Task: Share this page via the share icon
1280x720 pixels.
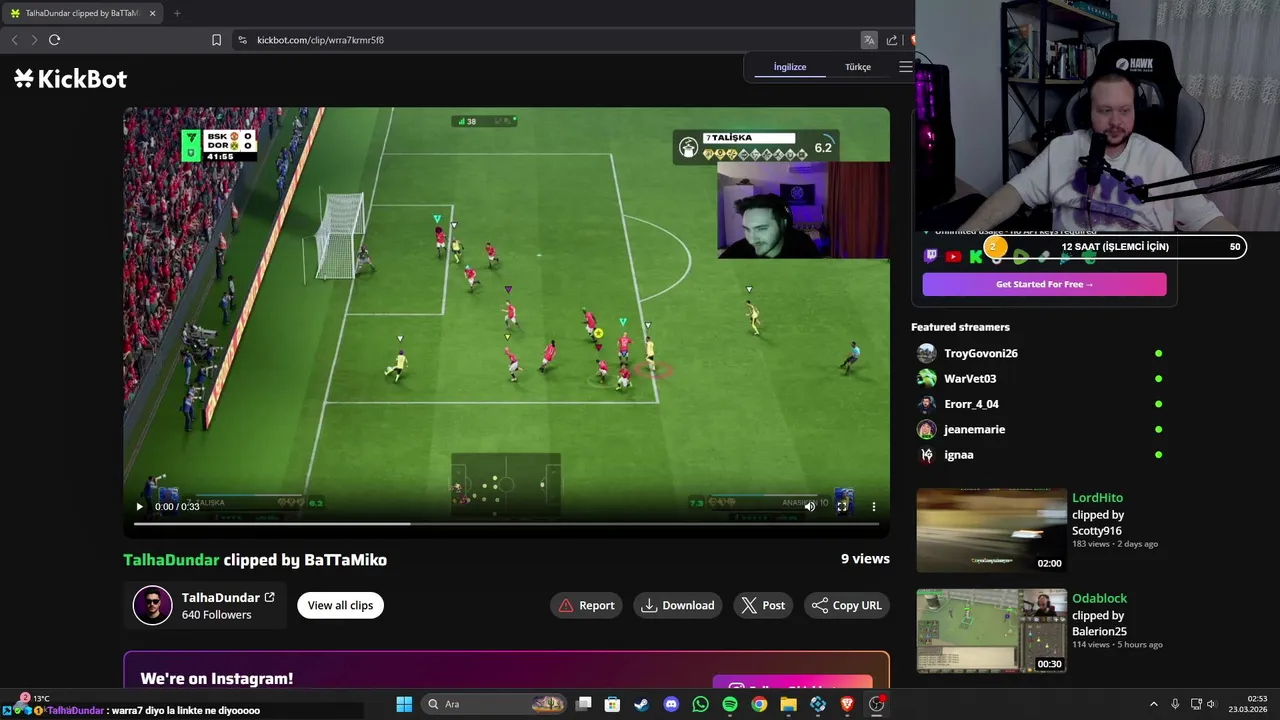Action: [x=891, y=40]
